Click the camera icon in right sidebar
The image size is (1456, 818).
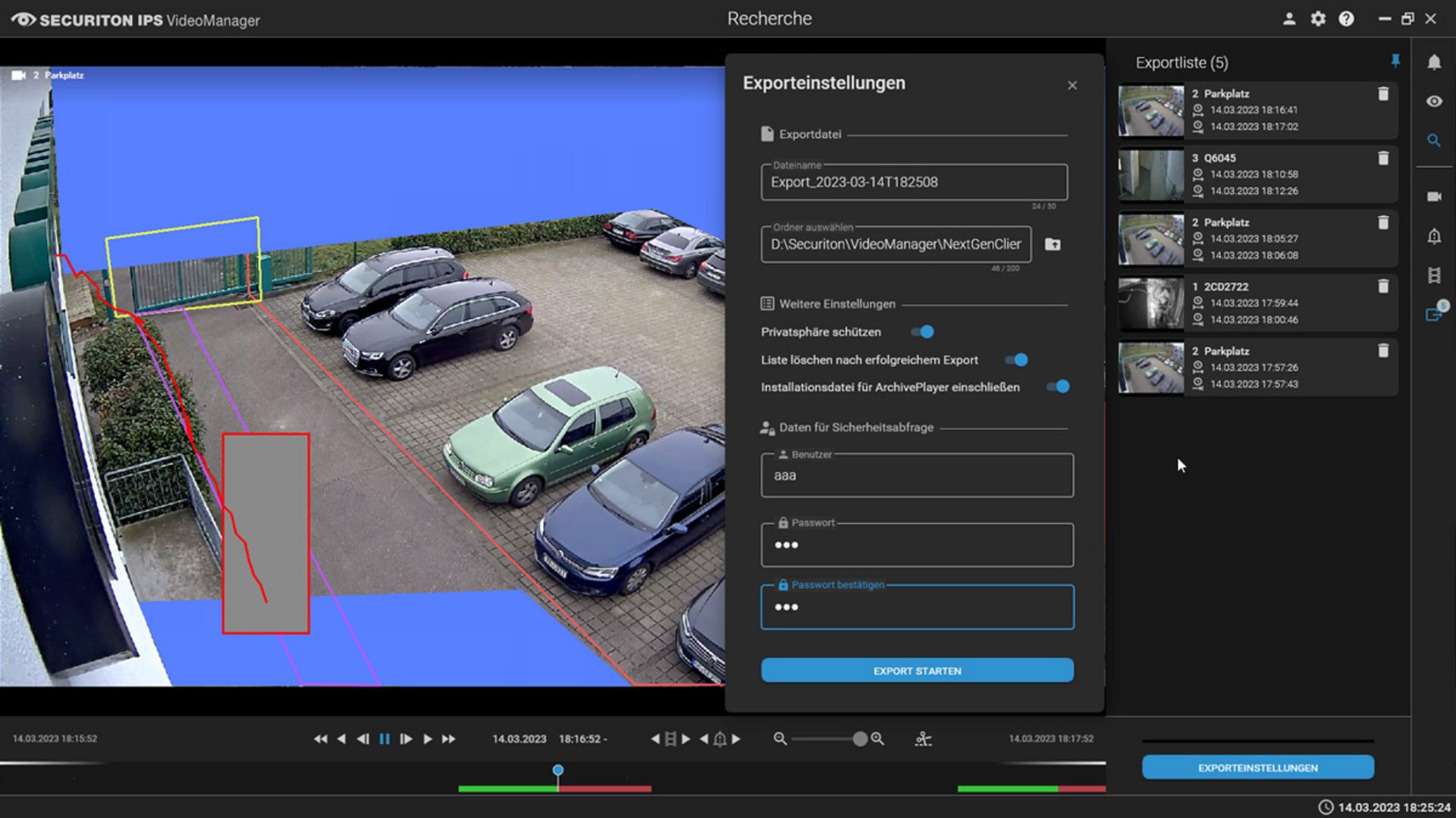[x=1433, y=196]
